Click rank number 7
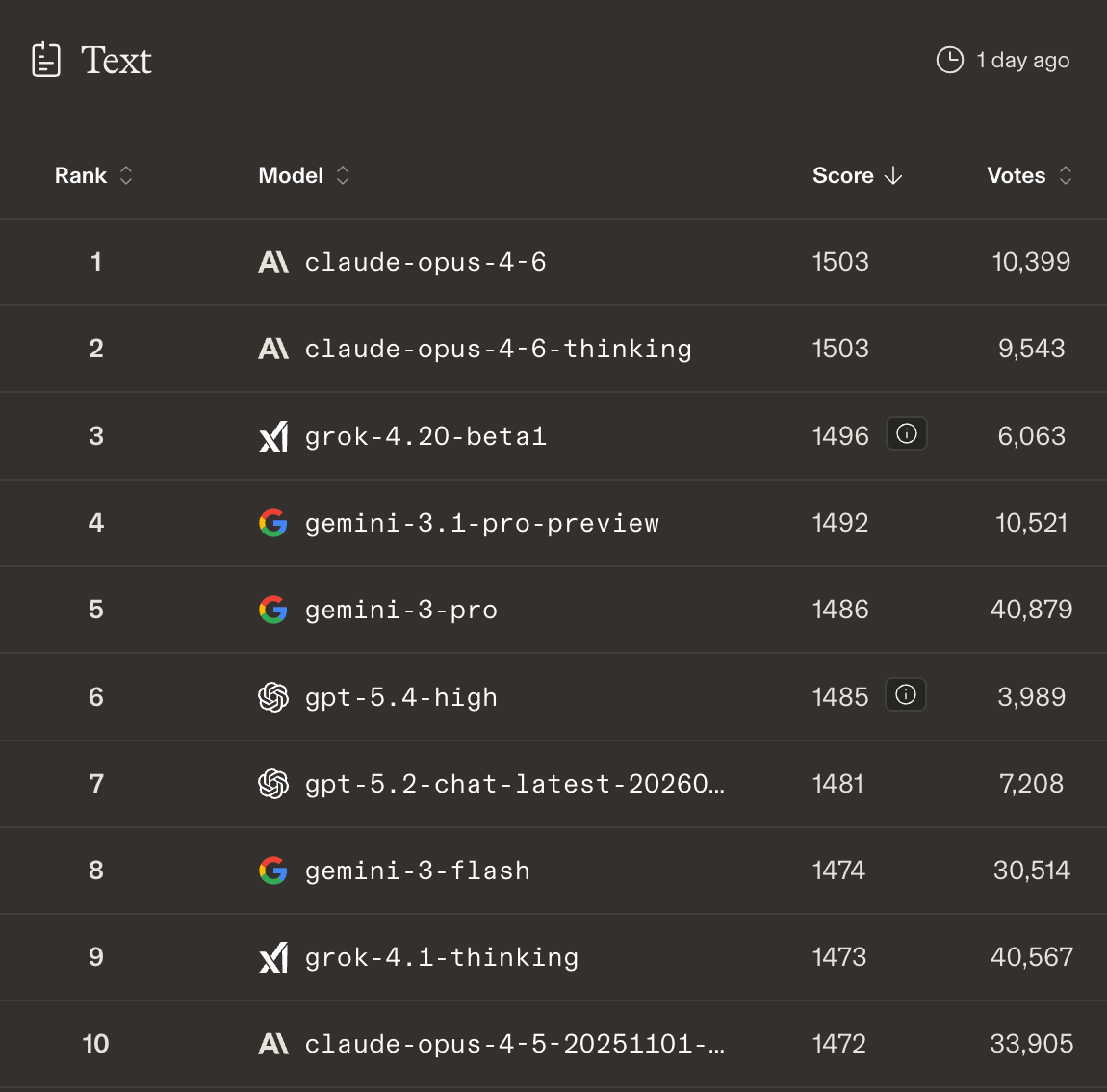 96,783
